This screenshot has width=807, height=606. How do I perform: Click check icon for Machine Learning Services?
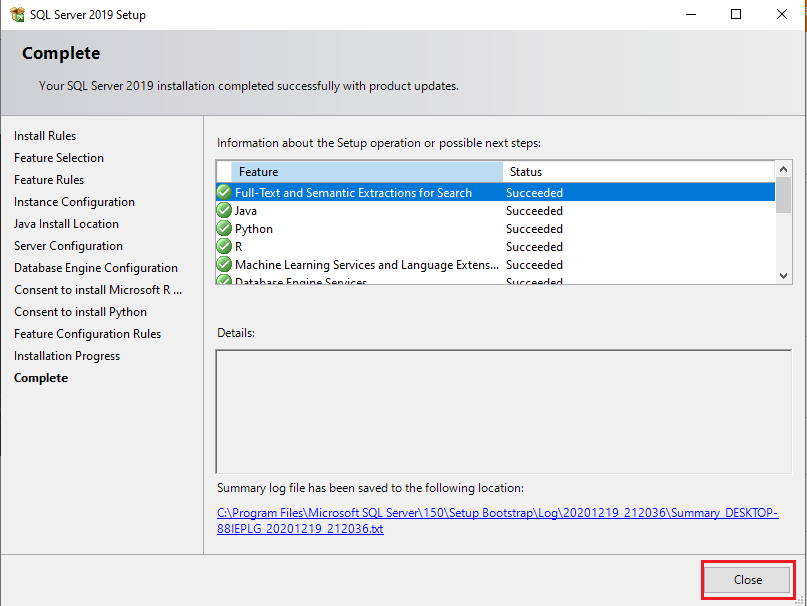point(224,264)
